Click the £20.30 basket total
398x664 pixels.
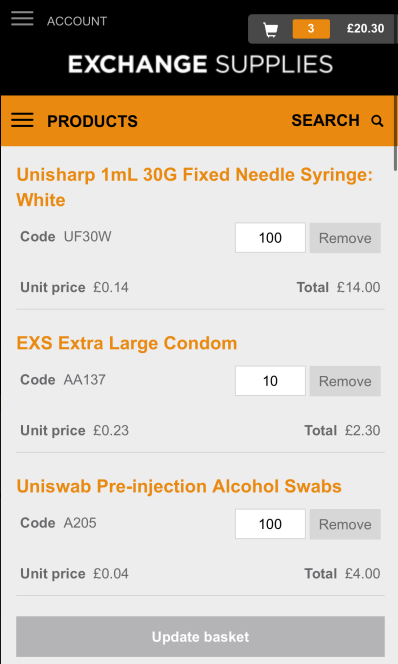point(365,29)
